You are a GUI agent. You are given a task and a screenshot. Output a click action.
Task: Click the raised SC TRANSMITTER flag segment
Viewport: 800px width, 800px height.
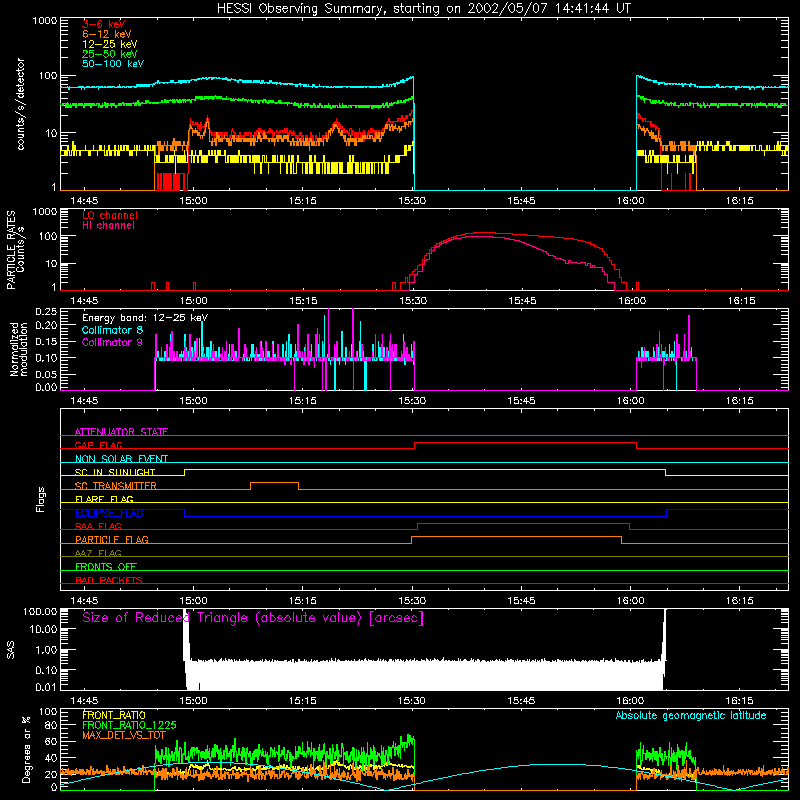(x=274, y=482)
